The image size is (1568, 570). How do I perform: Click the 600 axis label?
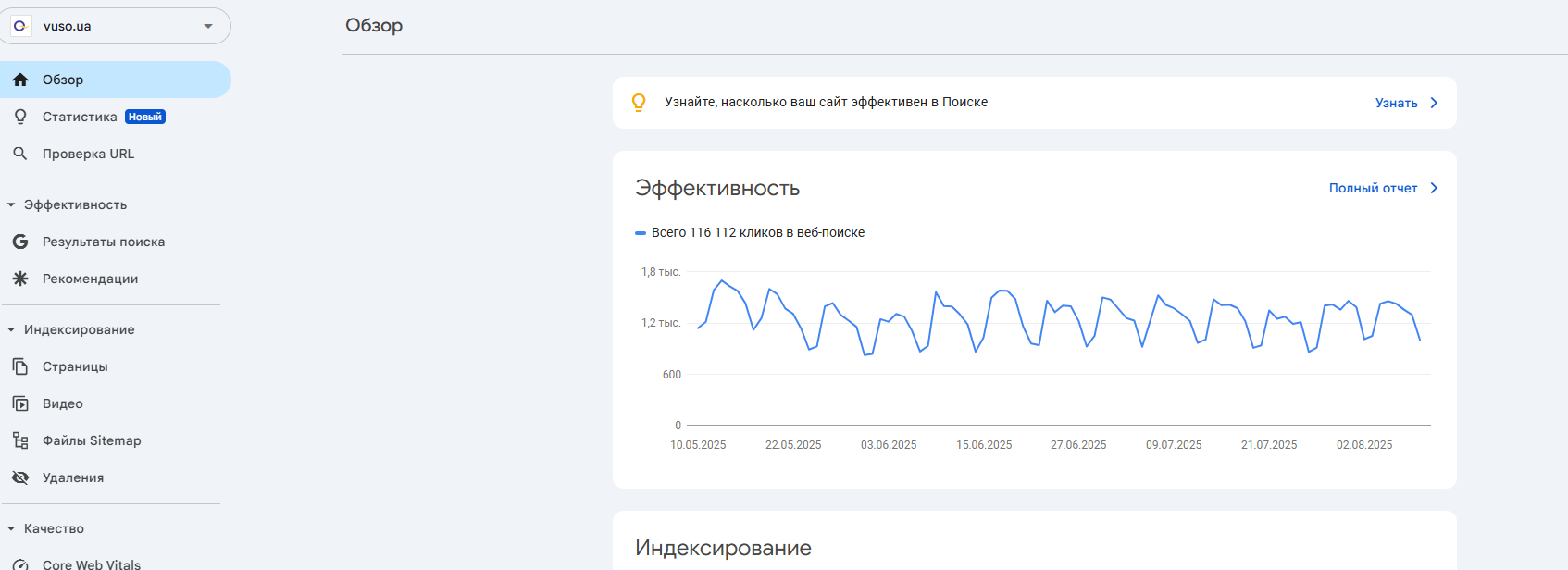[x=672, y=375]
